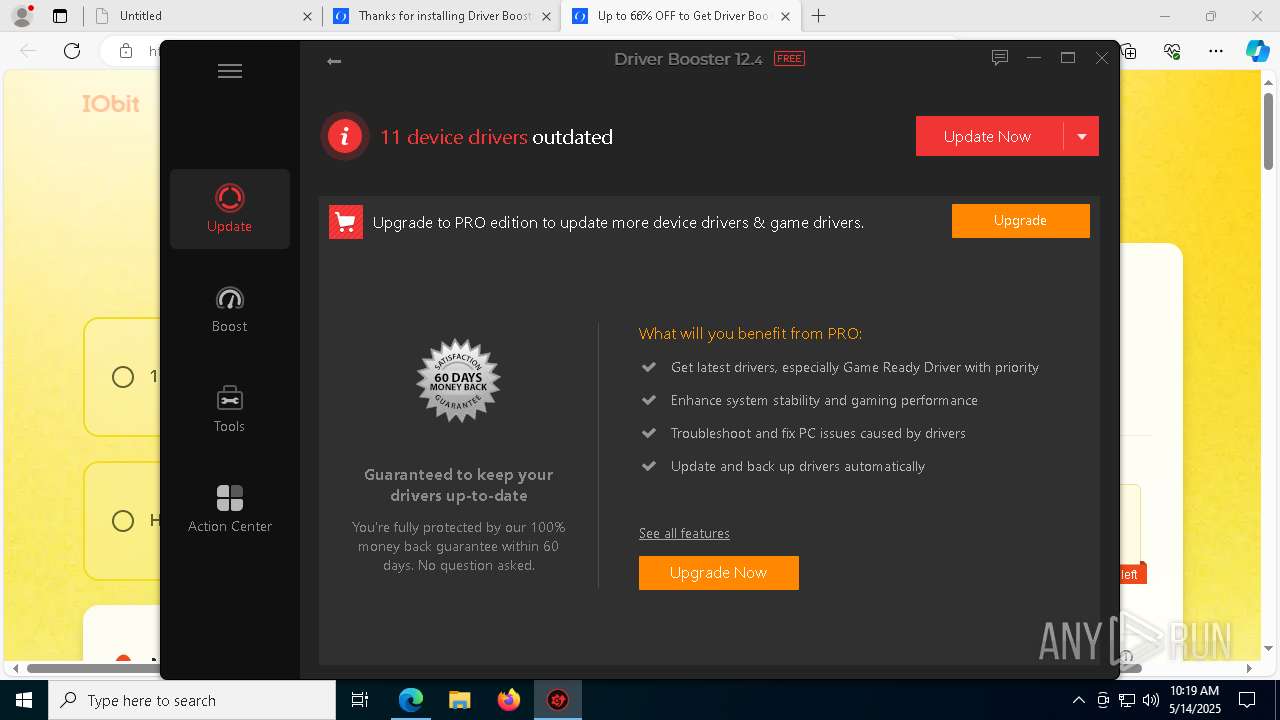This screenshot has width=1280, height=720.
Task: Click the Upgrade Now button
Action: click(x=718, y=573)
